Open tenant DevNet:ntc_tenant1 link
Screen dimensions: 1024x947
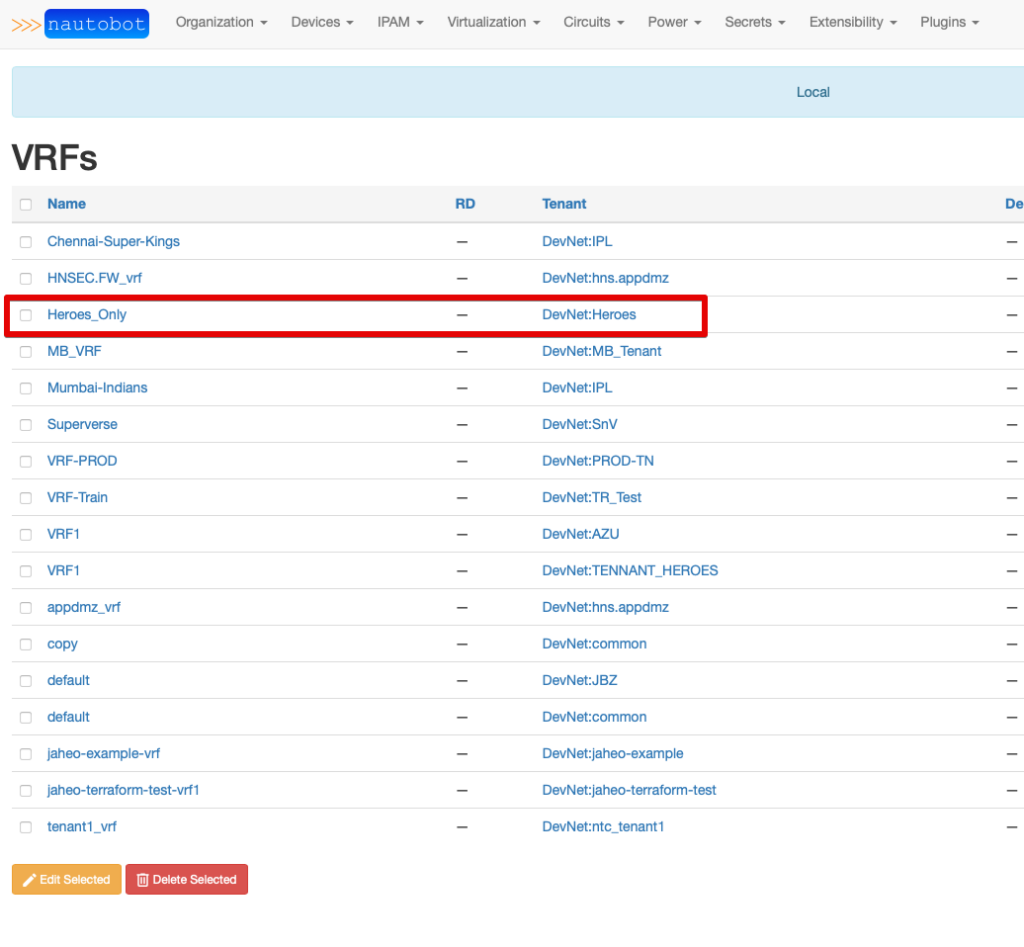click(x=603, y=826)
